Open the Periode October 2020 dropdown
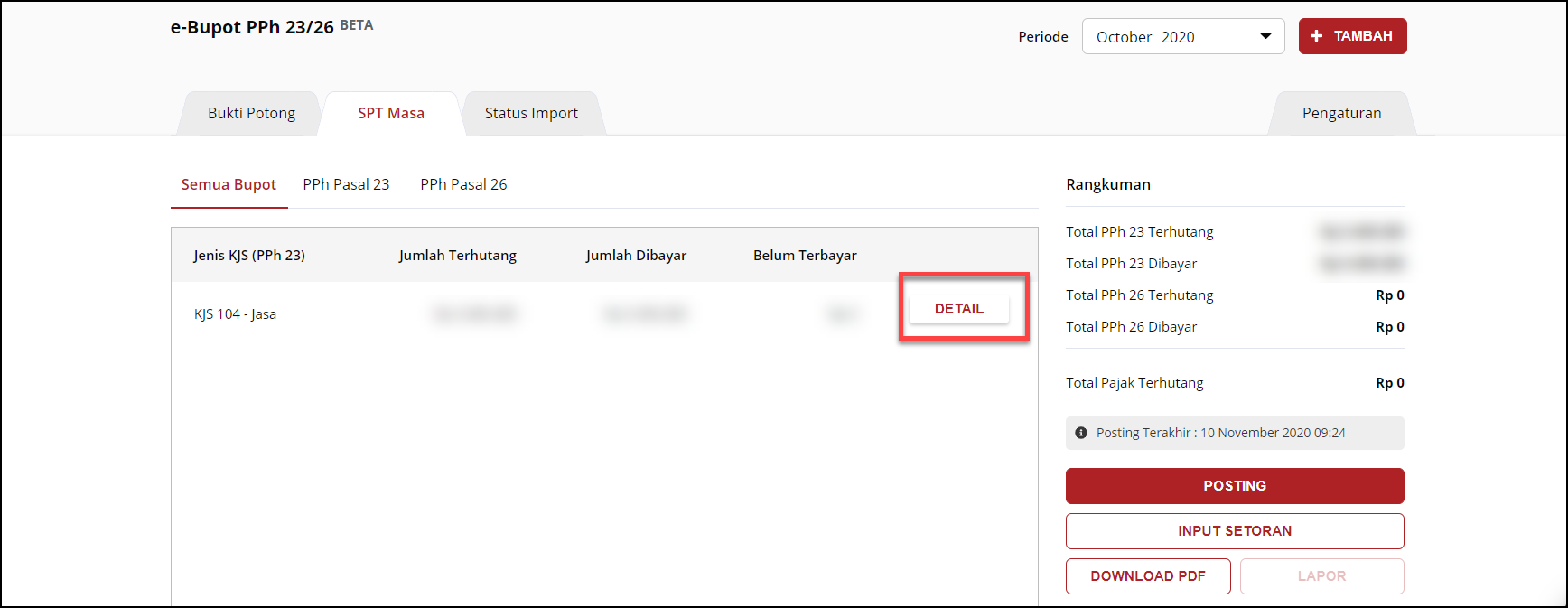1568x608 pixels. pos(1182,37)
